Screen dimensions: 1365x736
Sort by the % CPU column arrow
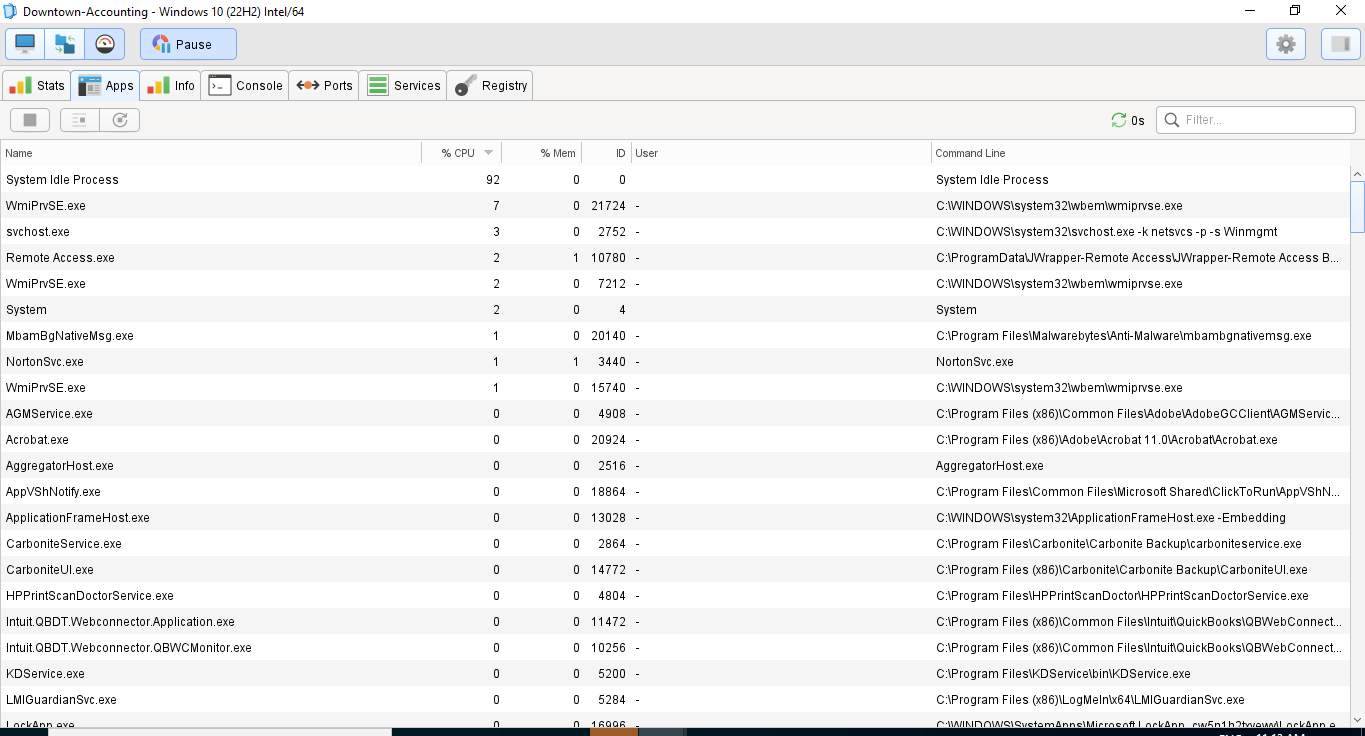point(488,153)
